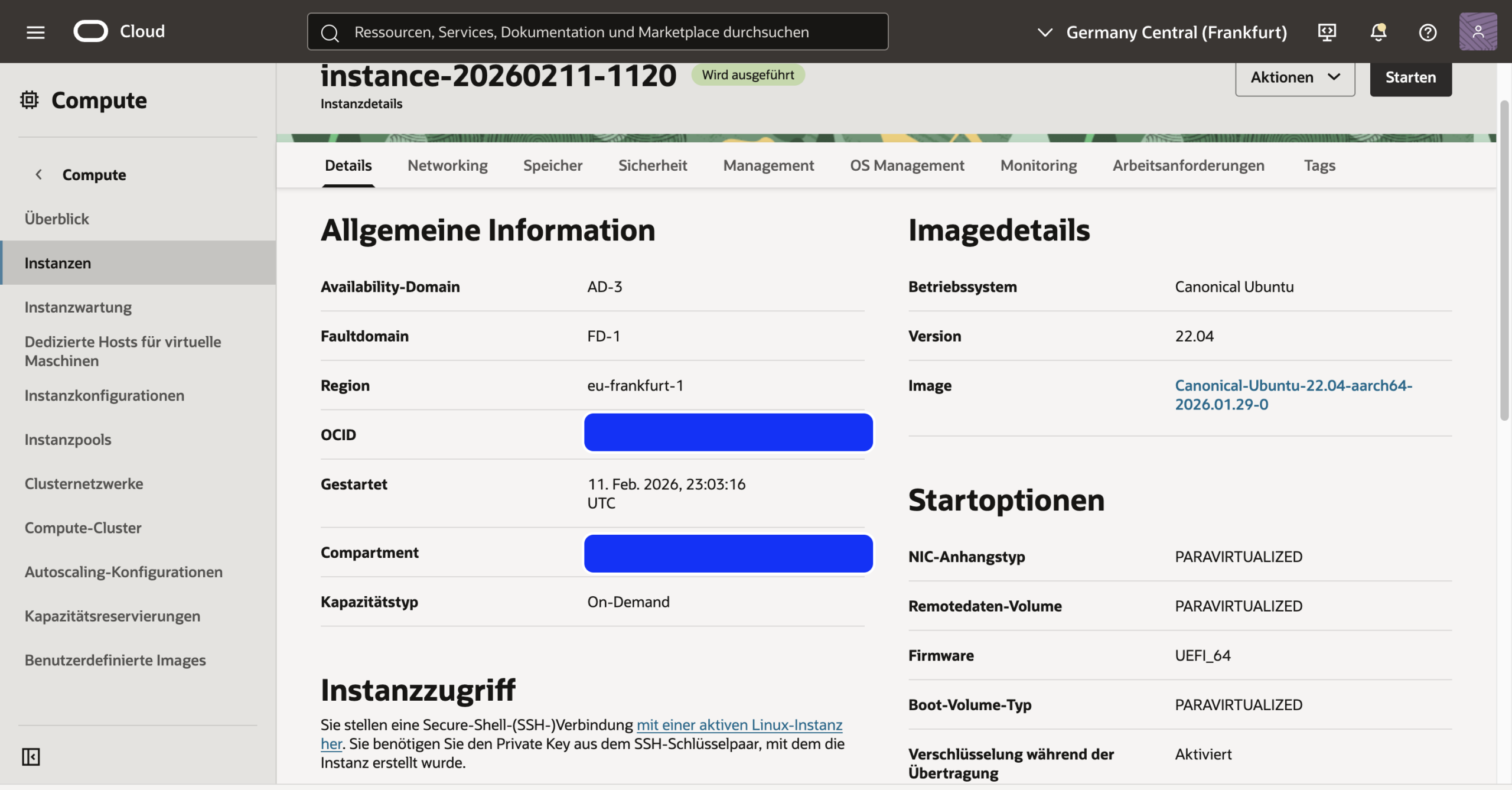Switch to the Monitoring tab

coord(1039,165)
